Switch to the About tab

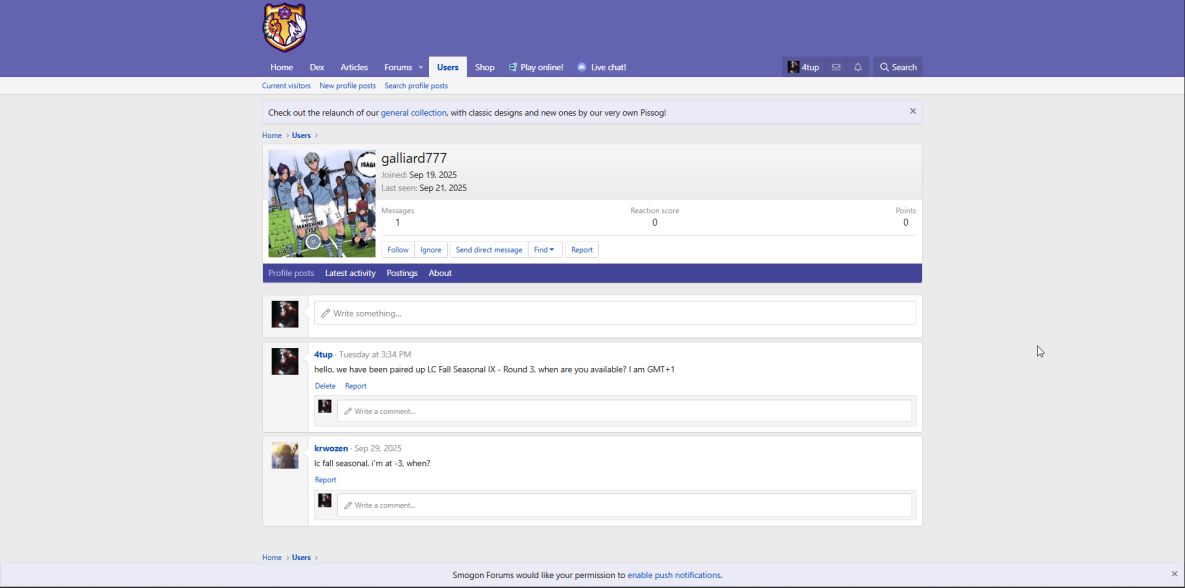440,273
